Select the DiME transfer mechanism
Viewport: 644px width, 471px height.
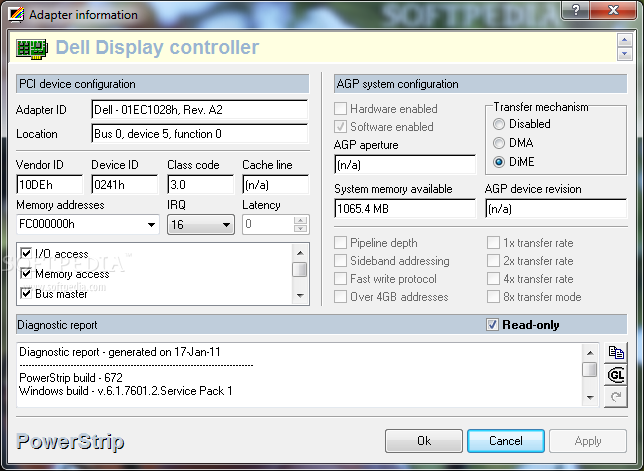coord(499,162)
